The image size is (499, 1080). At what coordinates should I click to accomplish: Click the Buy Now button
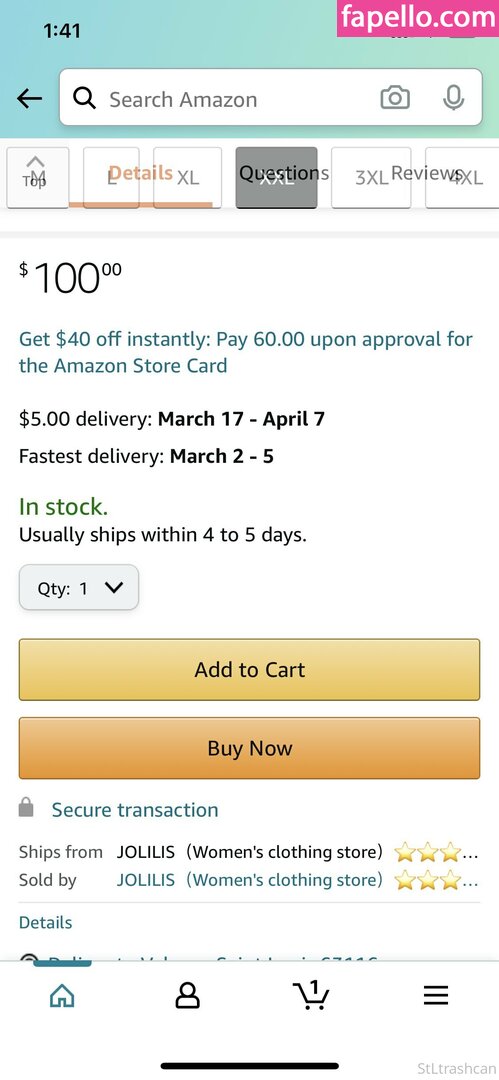[250, 748]
